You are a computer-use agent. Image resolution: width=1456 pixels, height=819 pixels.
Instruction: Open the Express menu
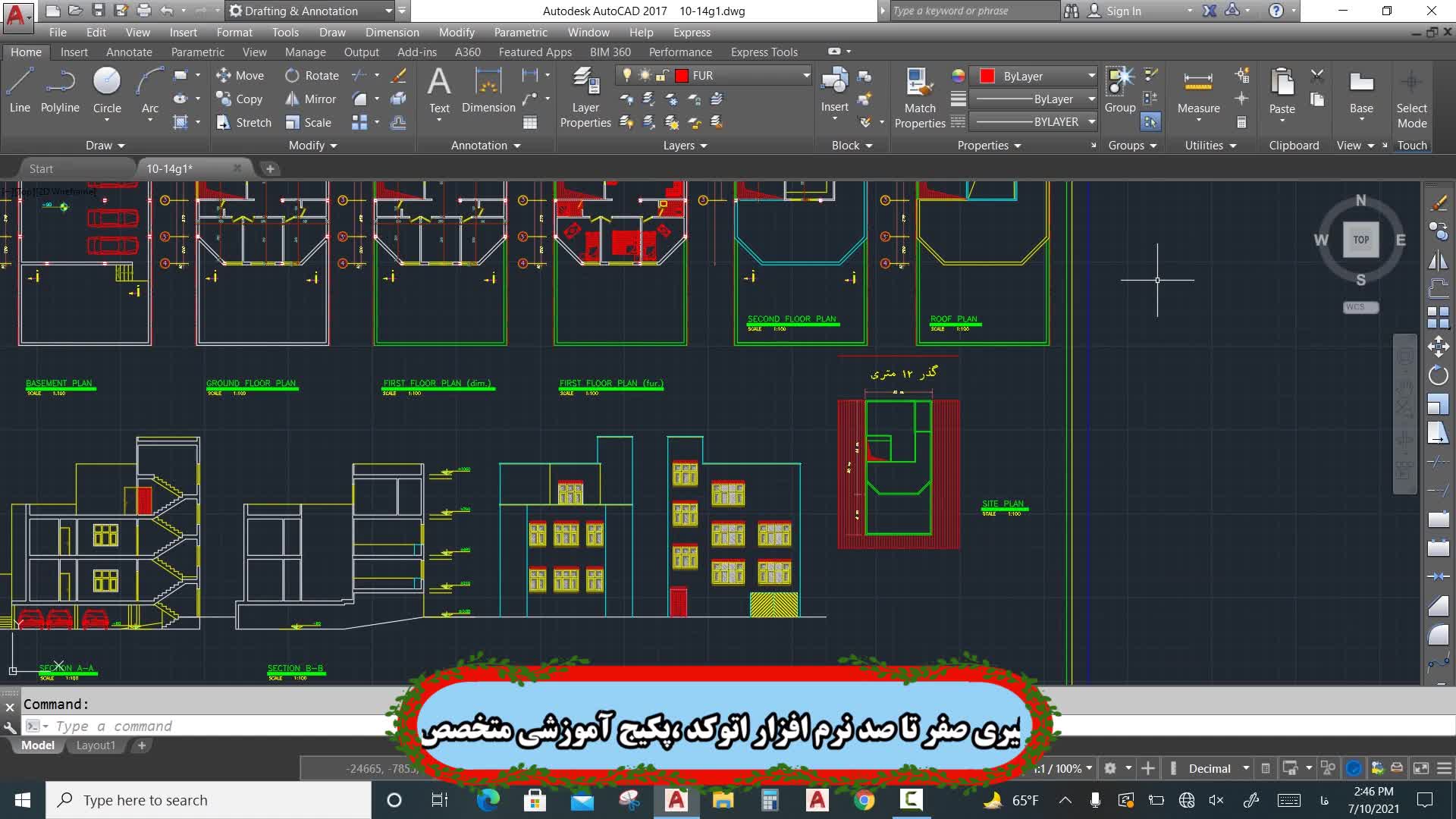pos(691,33)
